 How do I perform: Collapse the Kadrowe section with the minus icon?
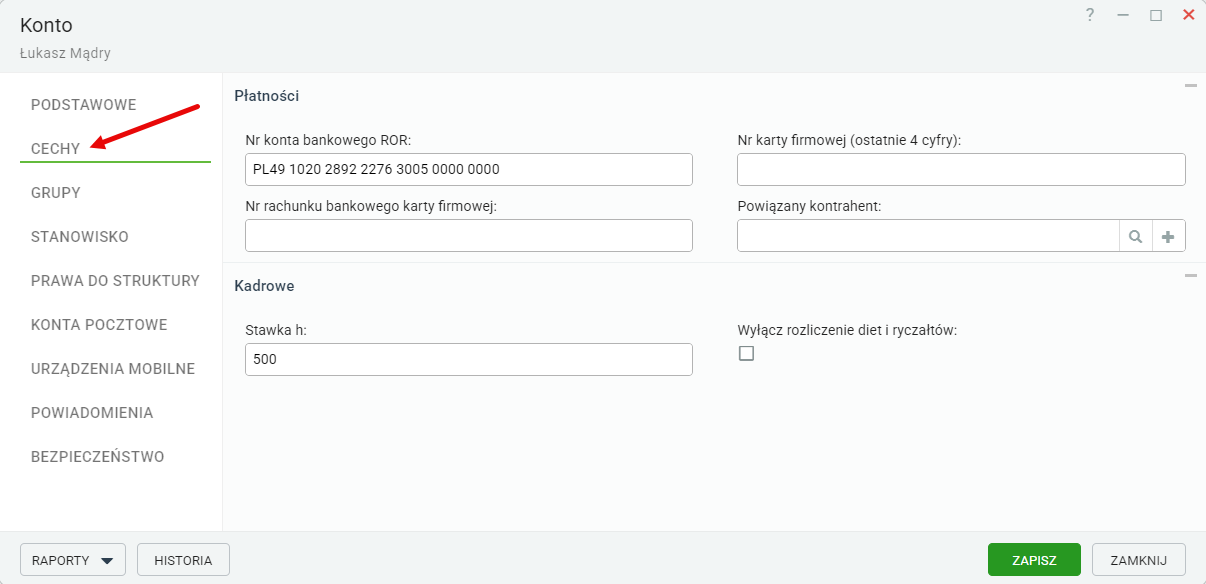(1190, 275)
